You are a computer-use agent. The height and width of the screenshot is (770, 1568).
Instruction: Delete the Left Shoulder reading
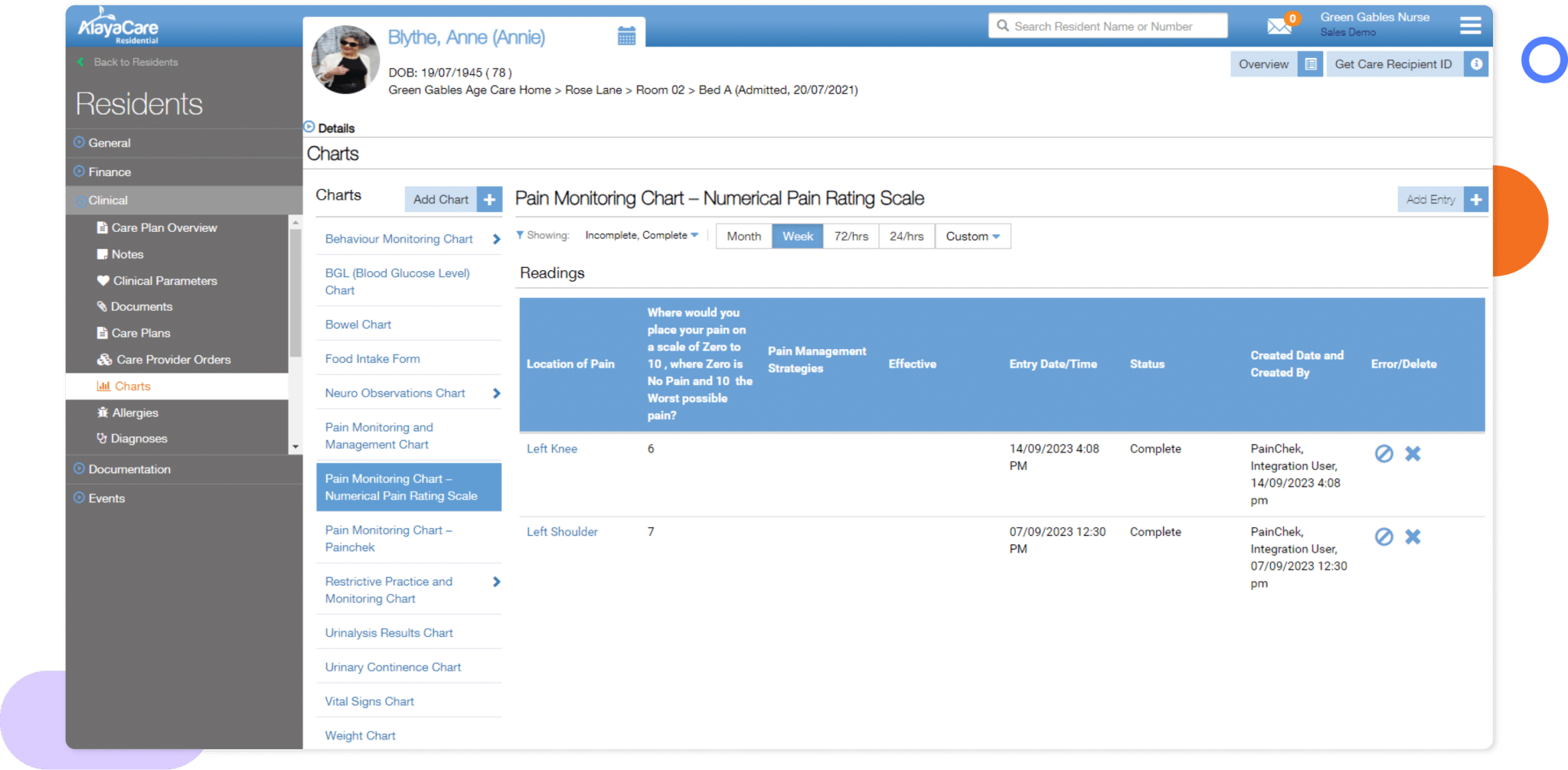[x=1413, y=537]
